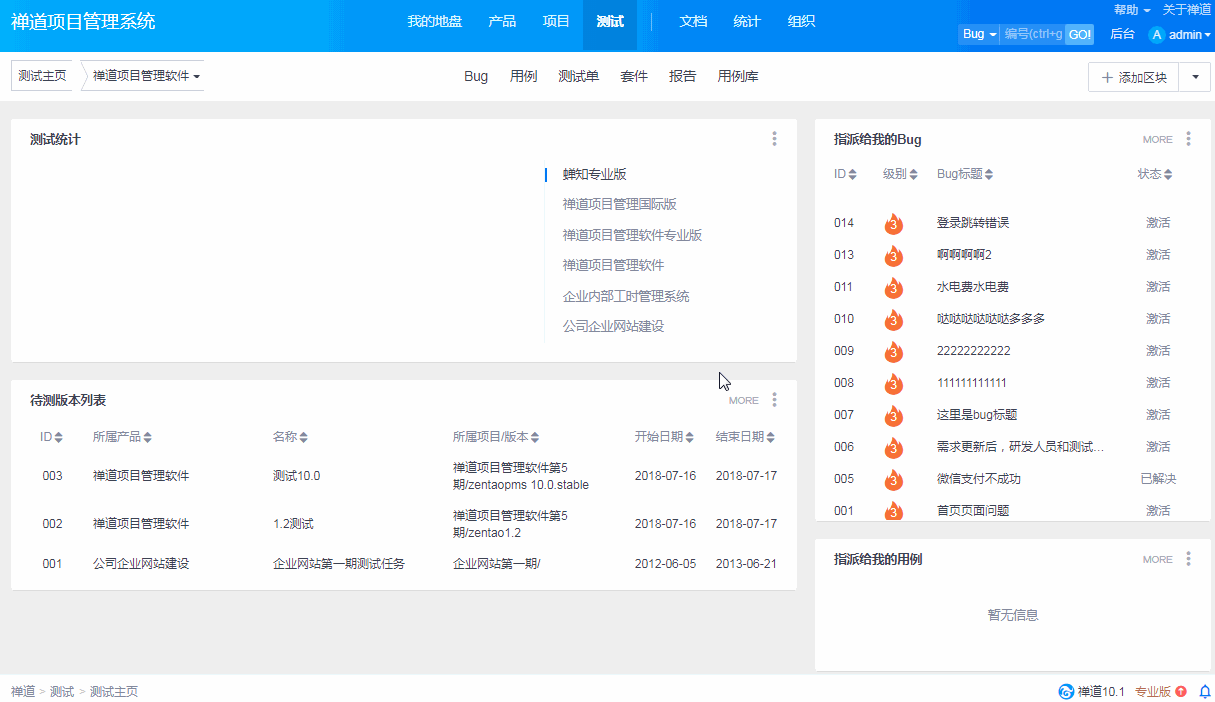Click the ID search input field
This screenshot has height=702, width=1215.
[1032, 35]
